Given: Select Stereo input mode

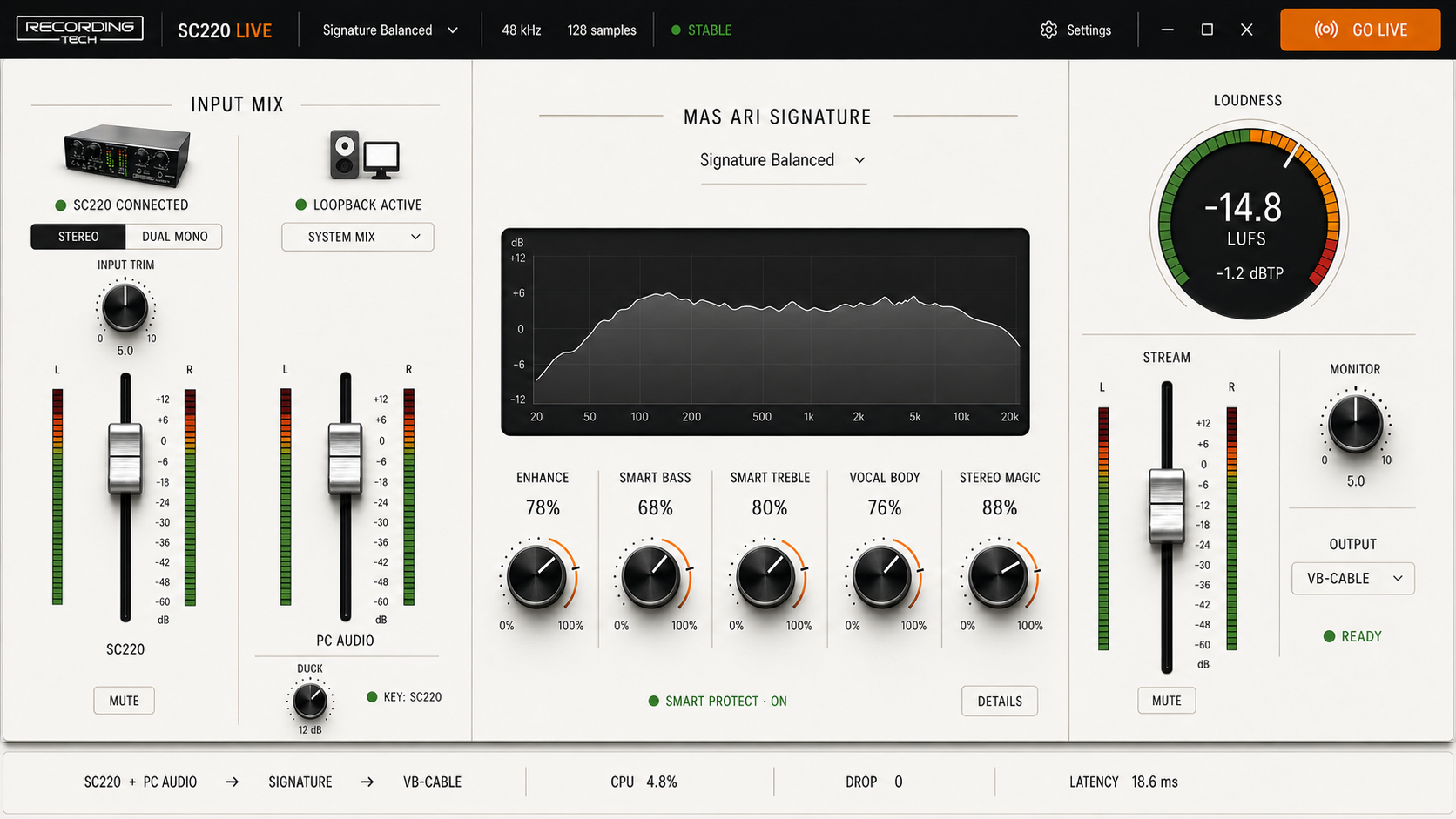Looking at the screenshot, I should click(x=78, y=237).
